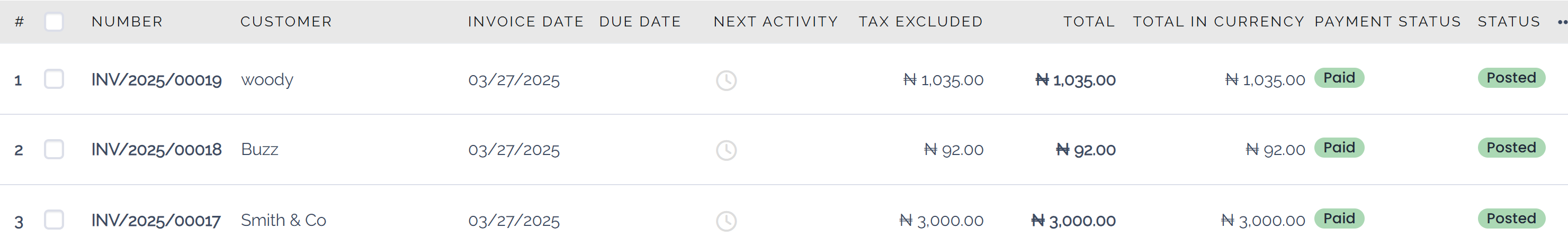Viewport: 1568px width, 246px height.
Task: Click the Paid badge for woody's invoice
Action: [1339, 78]
